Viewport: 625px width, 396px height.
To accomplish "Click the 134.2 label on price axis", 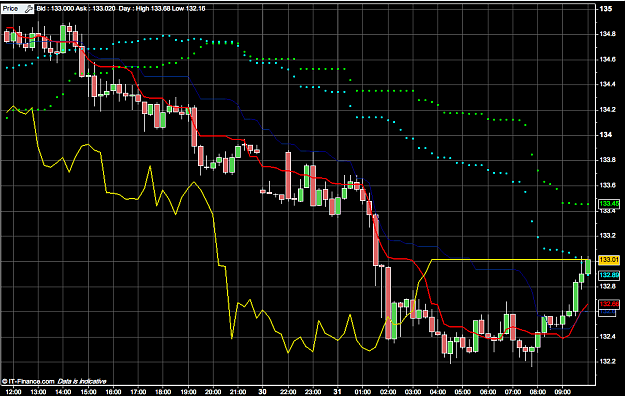I will pyautogui.click(x=607, y=110).
